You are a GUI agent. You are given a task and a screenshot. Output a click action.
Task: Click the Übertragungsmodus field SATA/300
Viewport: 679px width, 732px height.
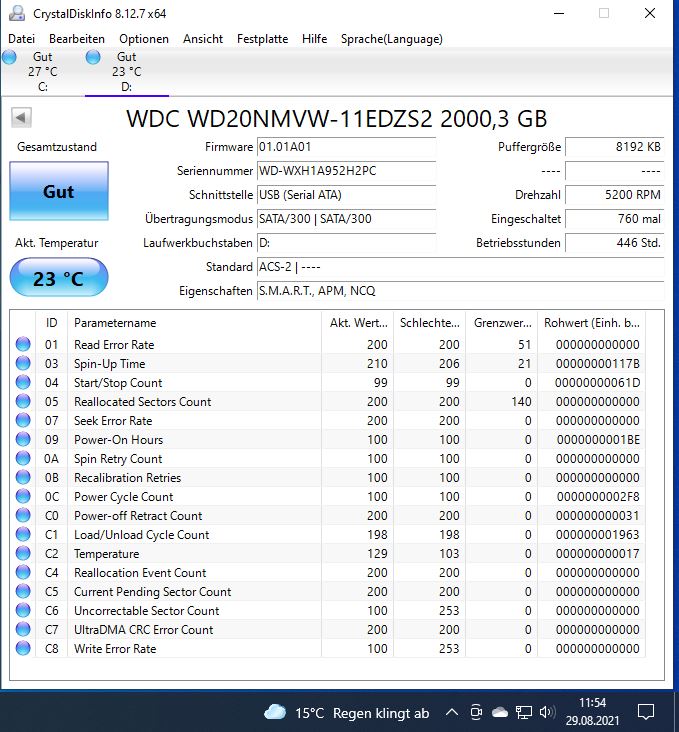click(347, 218)
